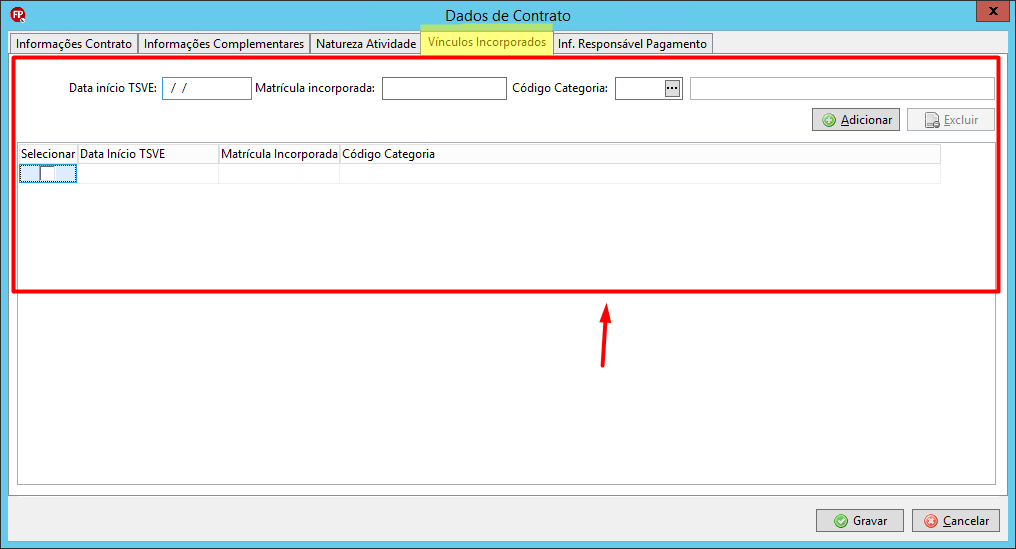Screen dimensions: 1016x549
Task: Click the Data Início TSVE column header
Action: point(148,154)
